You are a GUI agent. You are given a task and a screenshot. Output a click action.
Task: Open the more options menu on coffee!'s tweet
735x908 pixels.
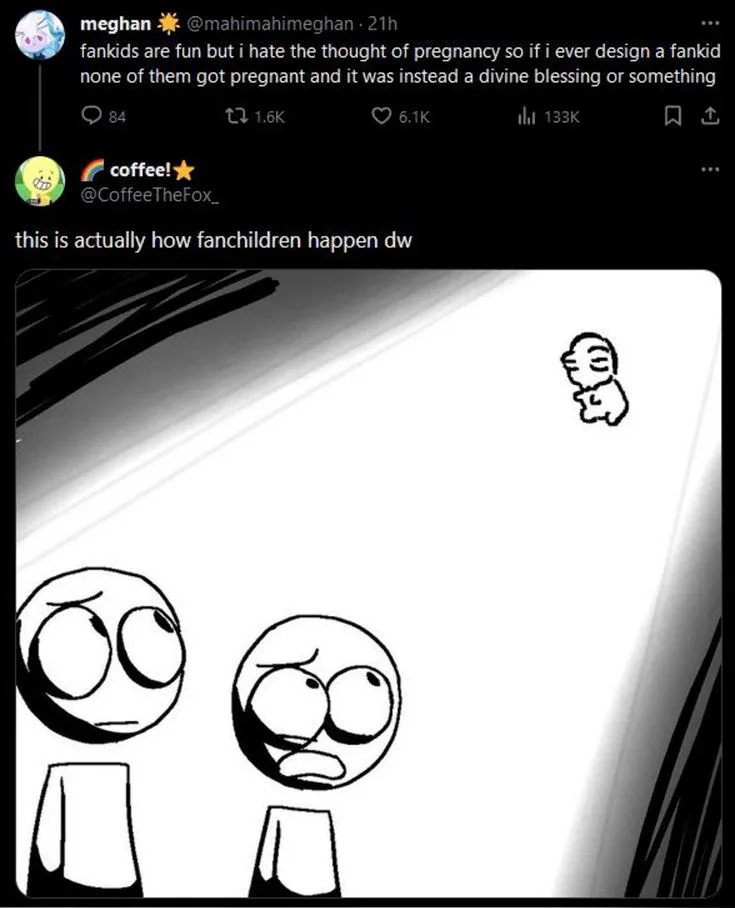pyautogui.click(x=710, y=169)
